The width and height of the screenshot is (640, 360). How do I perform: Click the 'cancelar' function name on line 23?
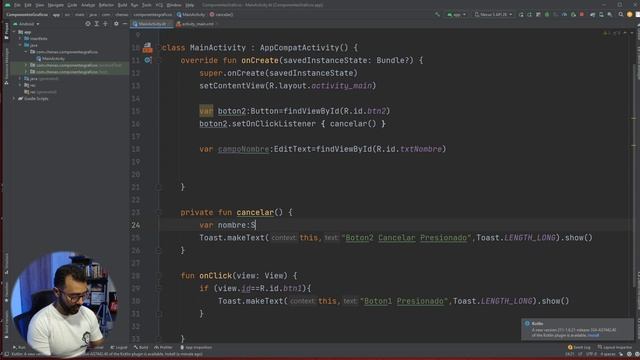[255, 212]
